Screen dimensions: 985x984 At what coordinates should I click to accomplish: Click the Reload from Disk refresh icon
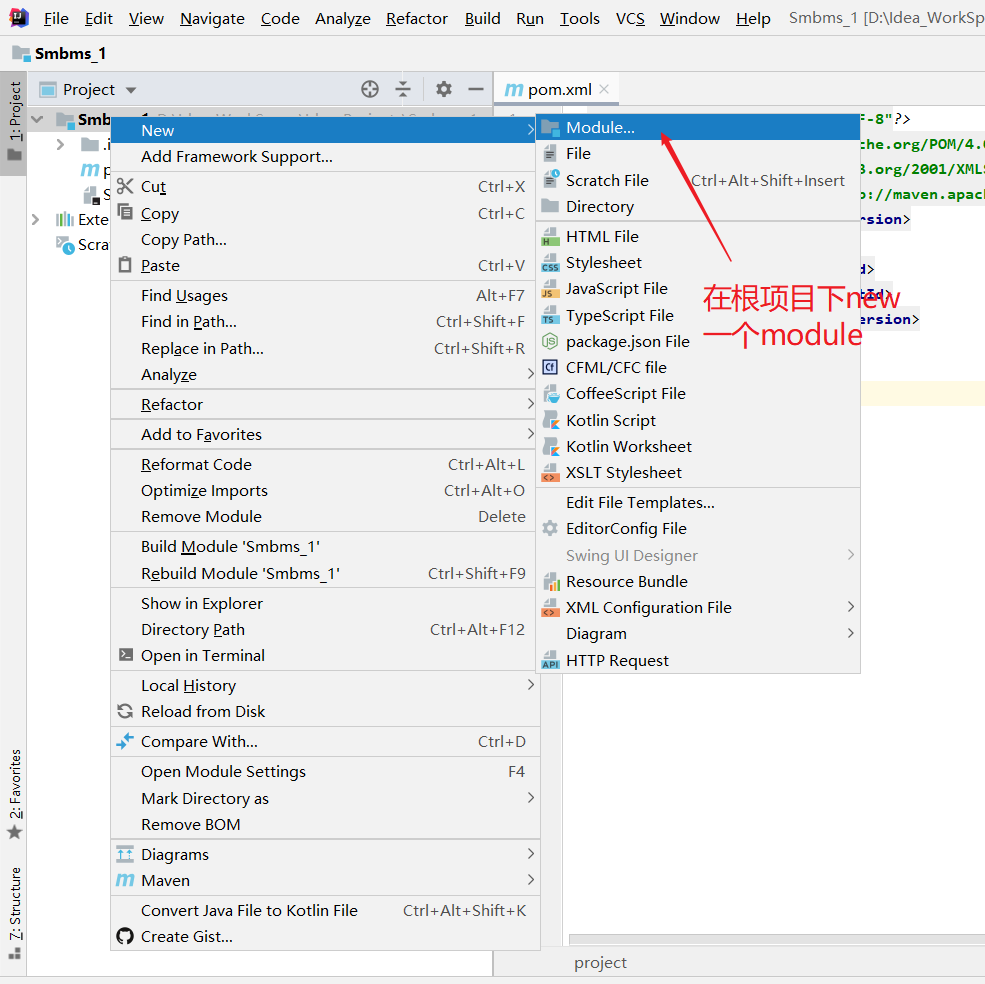tap(125, 711)
